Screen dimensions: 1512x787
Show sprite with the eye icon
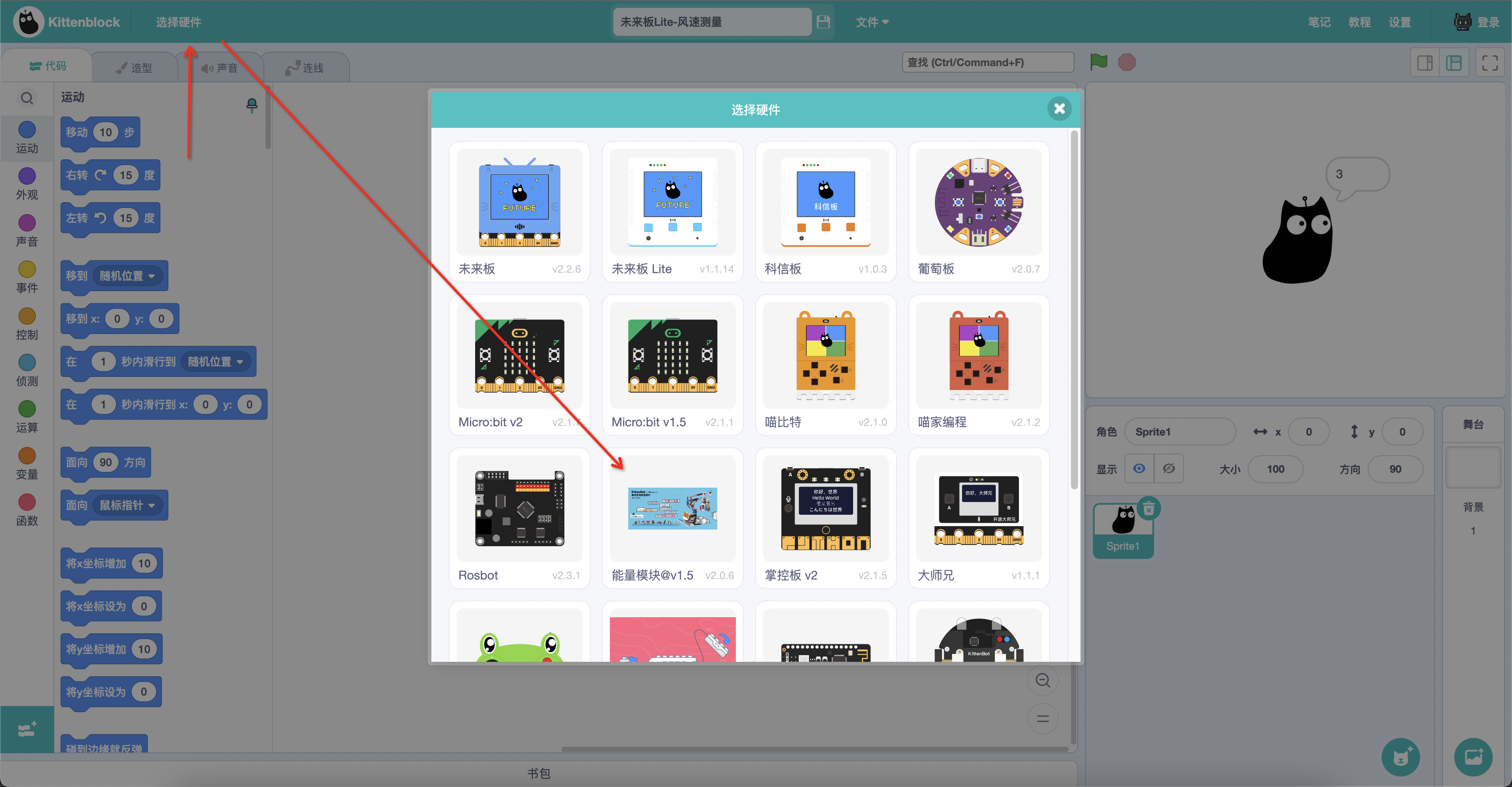click(1139, 469)
